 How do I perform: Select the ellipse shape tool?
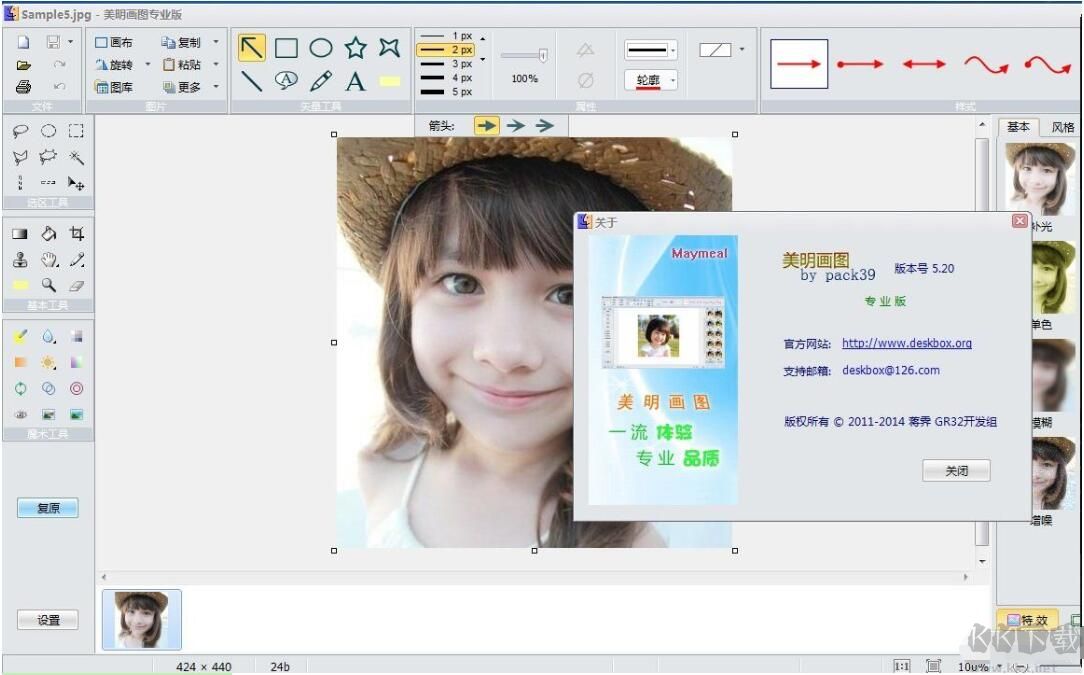(x=321, y=48)
